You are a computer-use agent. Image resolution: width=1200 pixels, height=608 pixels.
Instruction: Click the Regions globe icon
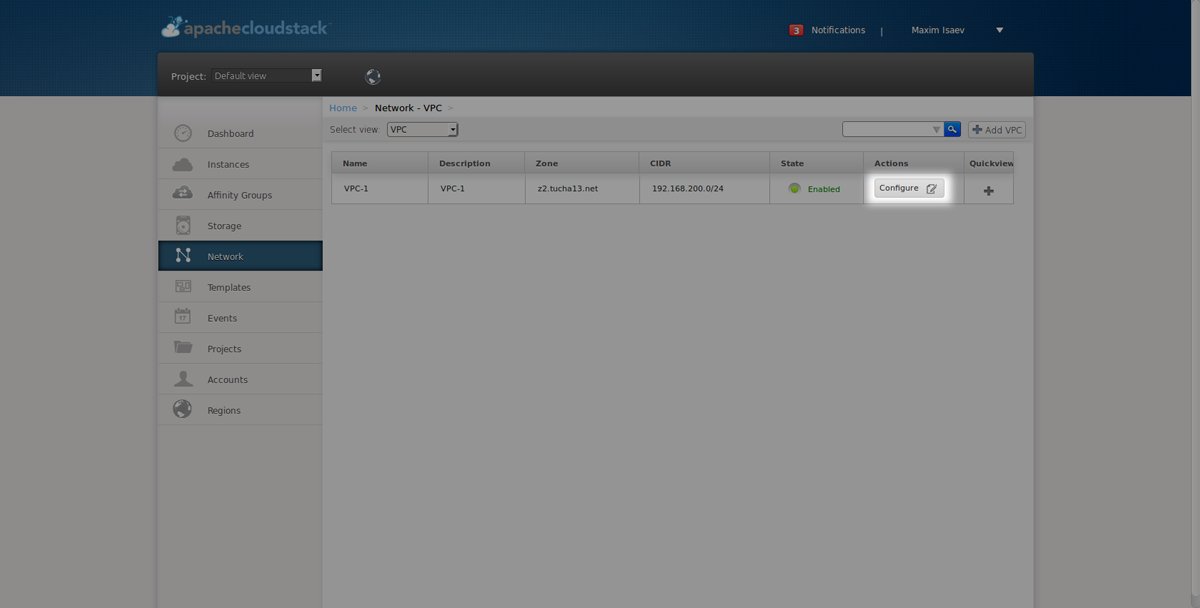click(183, 409)
